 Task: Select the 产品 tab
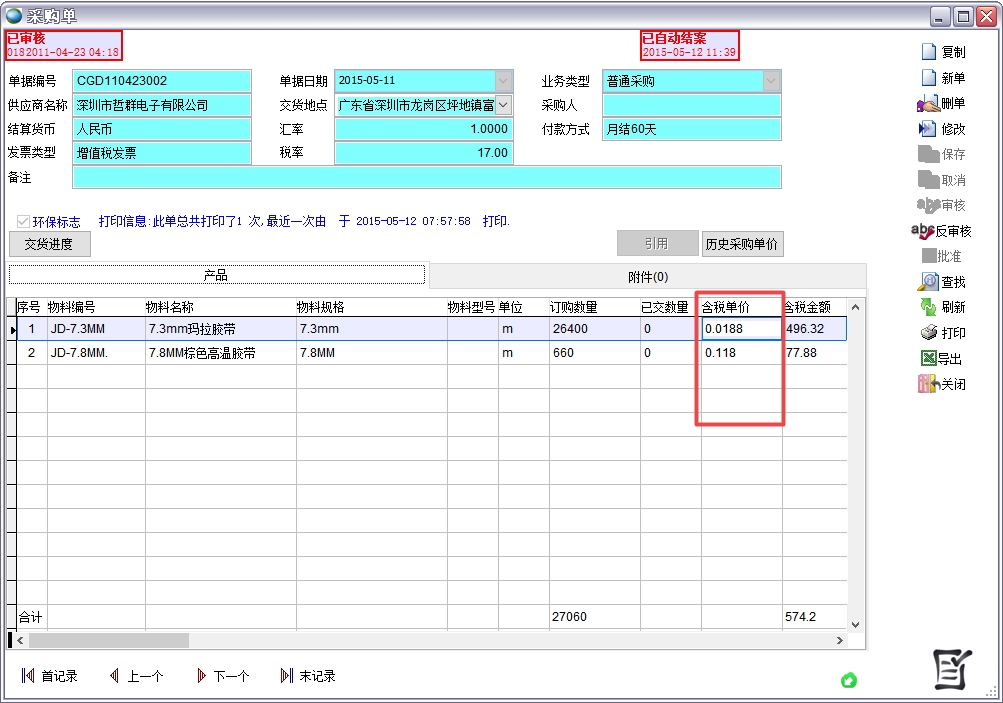pyautogui.click(x=216, y=275)
